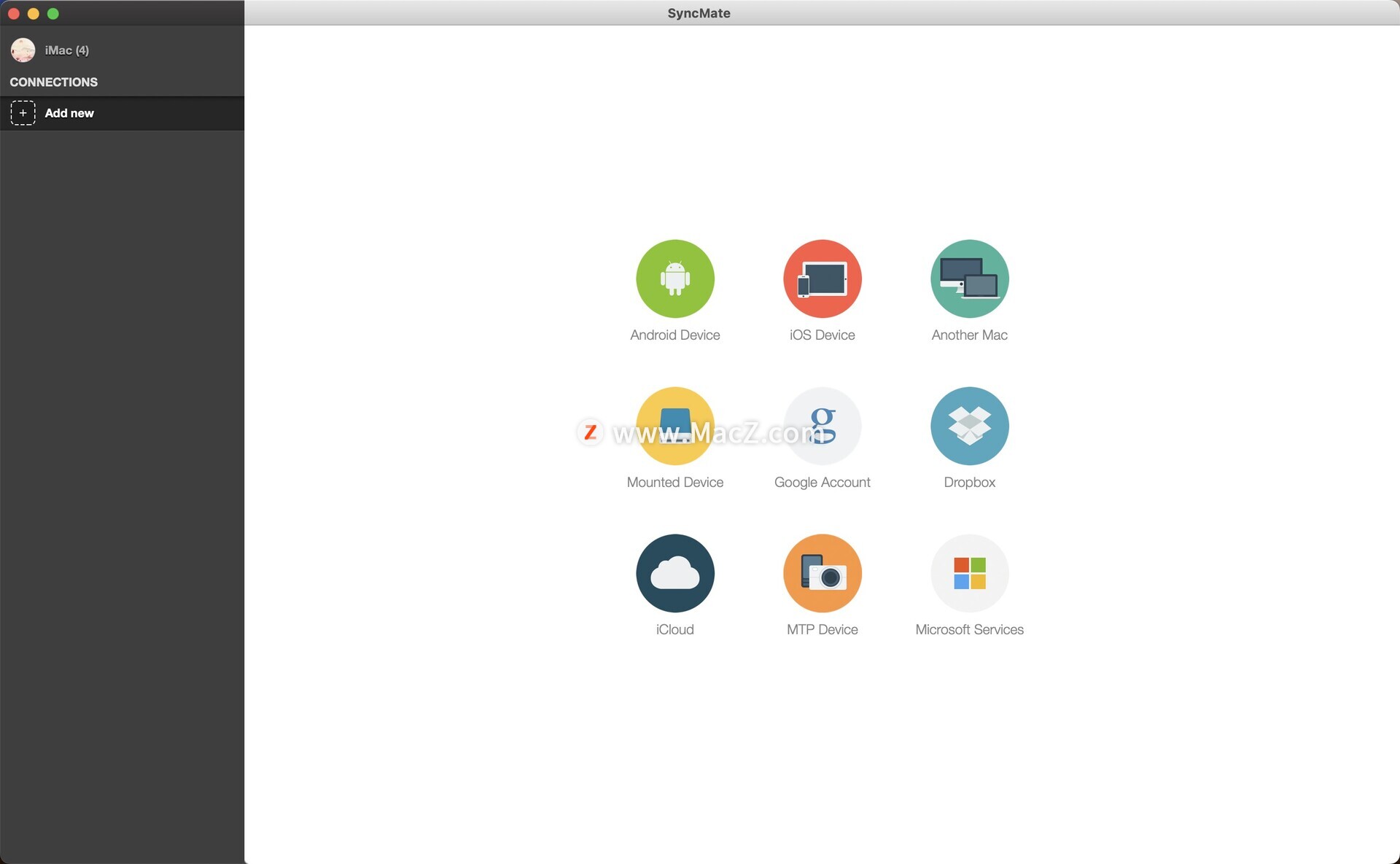1400x864 pixels.
Task: Select the Dropbox icon
Action: tap(969, 426)
